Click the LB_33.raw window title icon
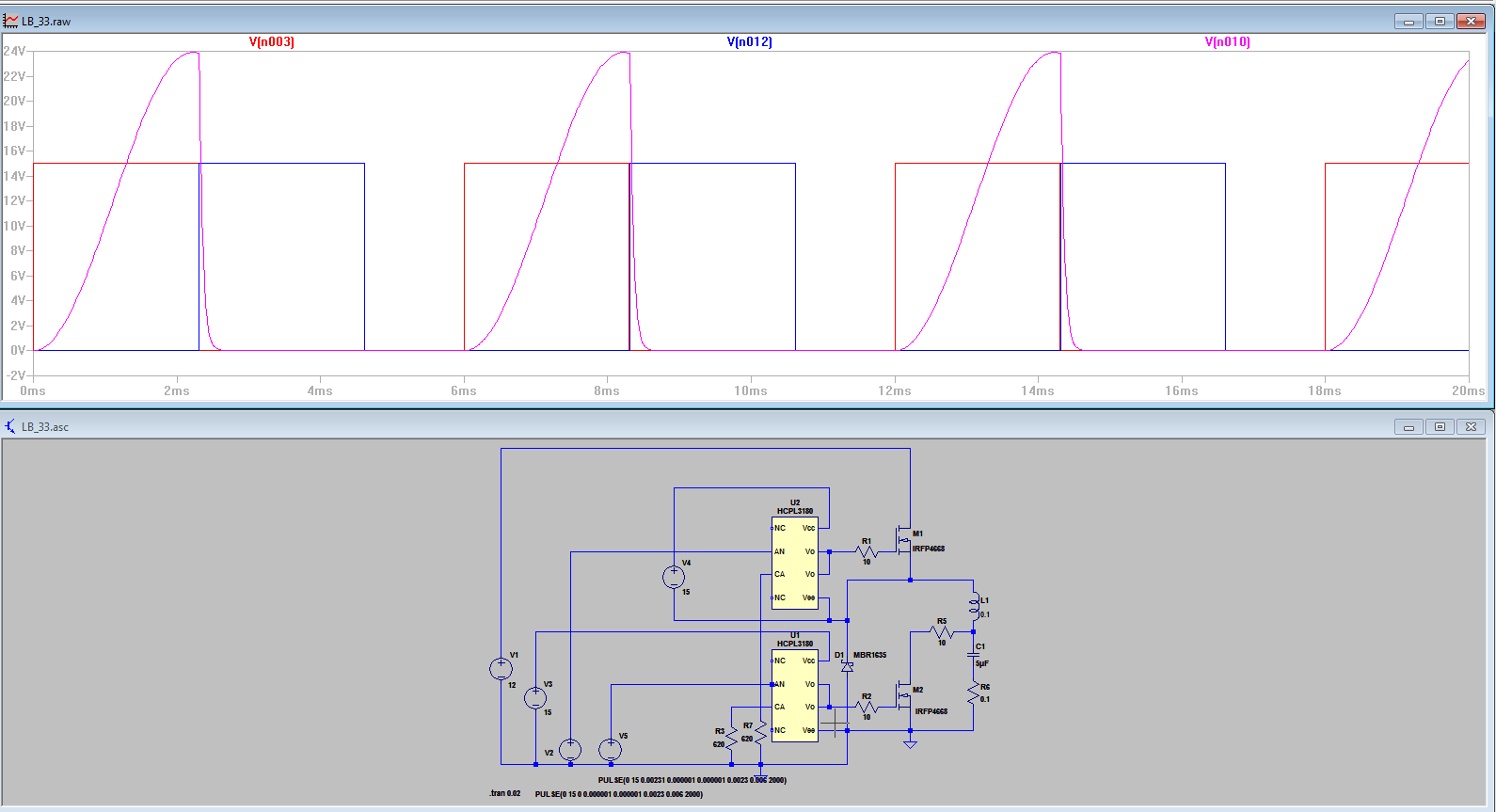The image size is (1496, 812). coord(11,21)
